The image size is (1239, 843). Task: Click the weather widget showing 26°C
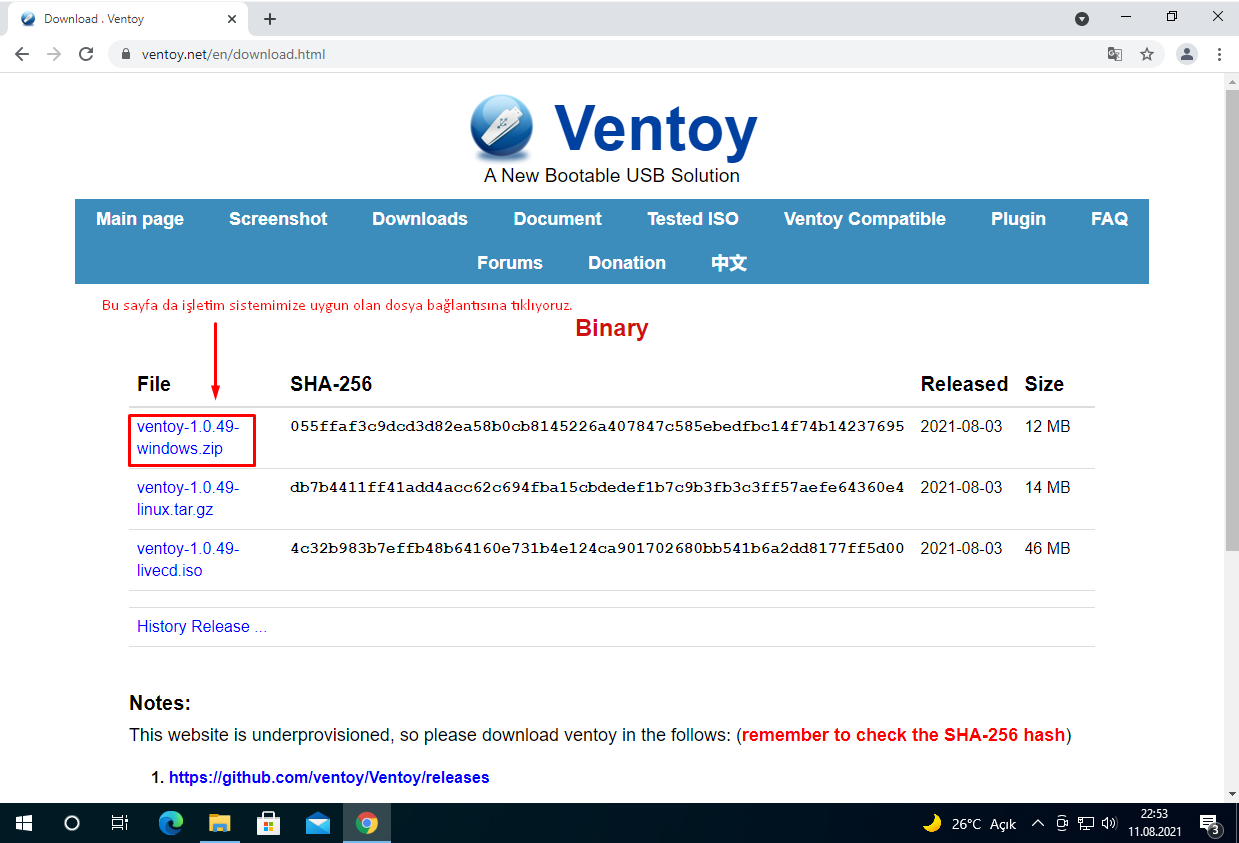pos(969,823)
